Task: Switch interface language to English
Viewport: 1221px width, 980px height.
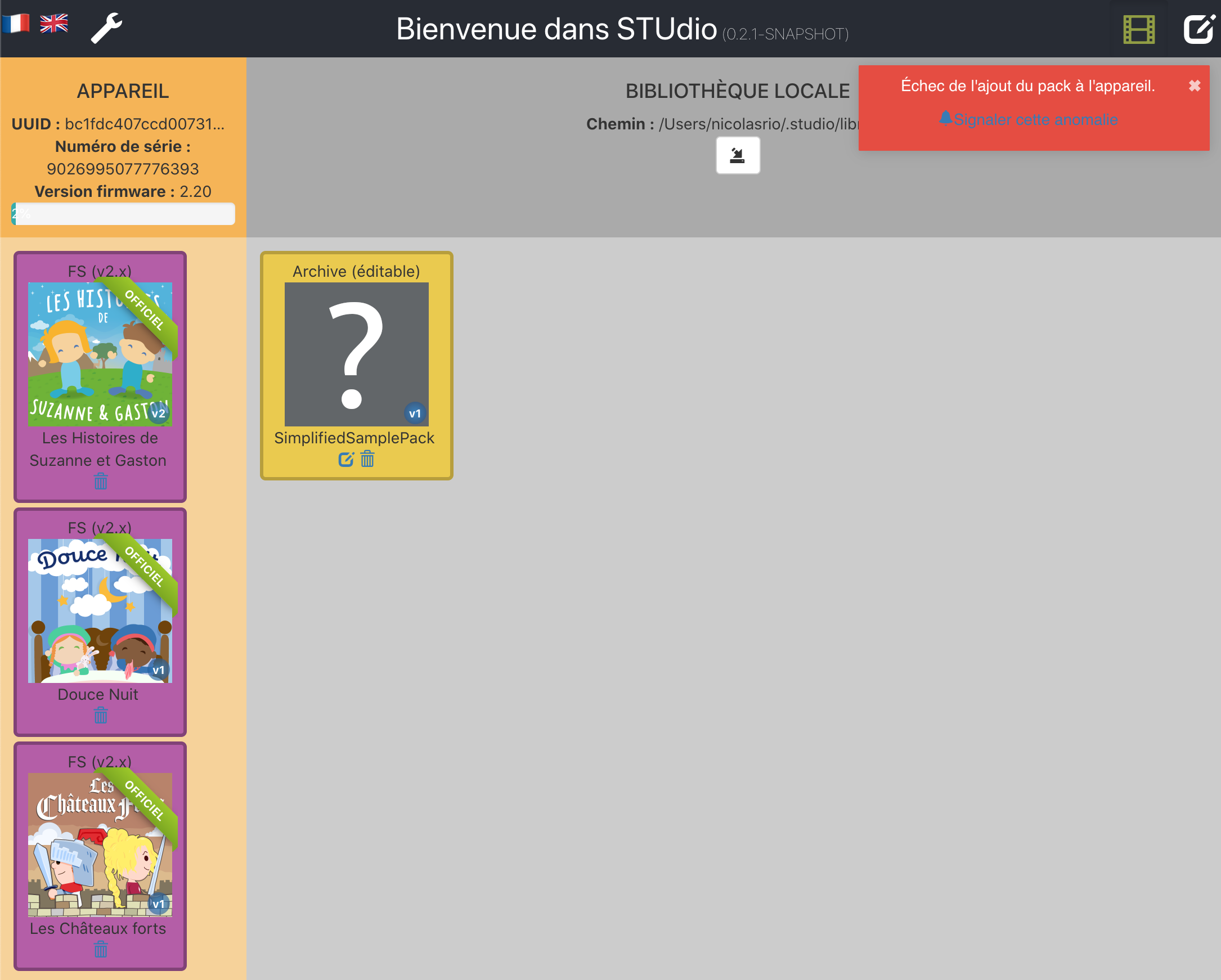Action: pos(54,24)
